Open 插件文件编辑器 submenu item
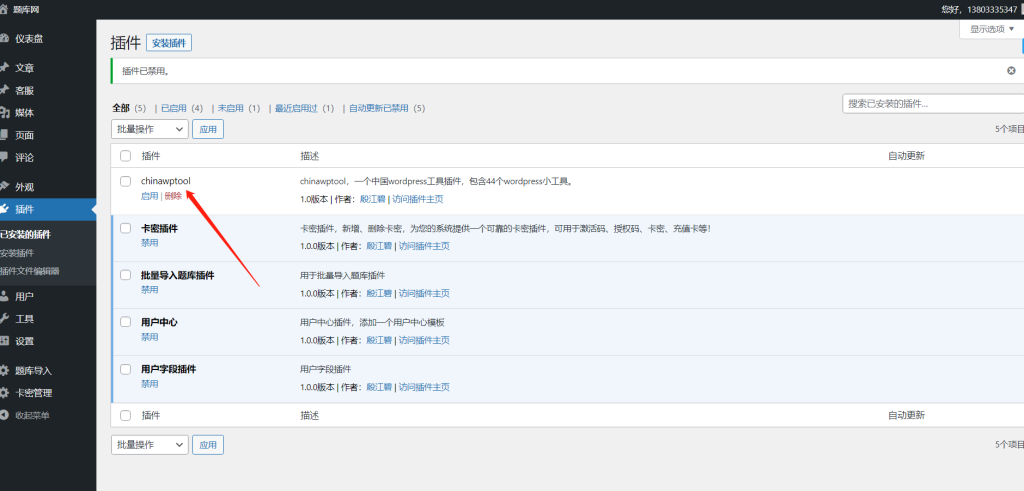1024x491 pixels. click(30, 271)
